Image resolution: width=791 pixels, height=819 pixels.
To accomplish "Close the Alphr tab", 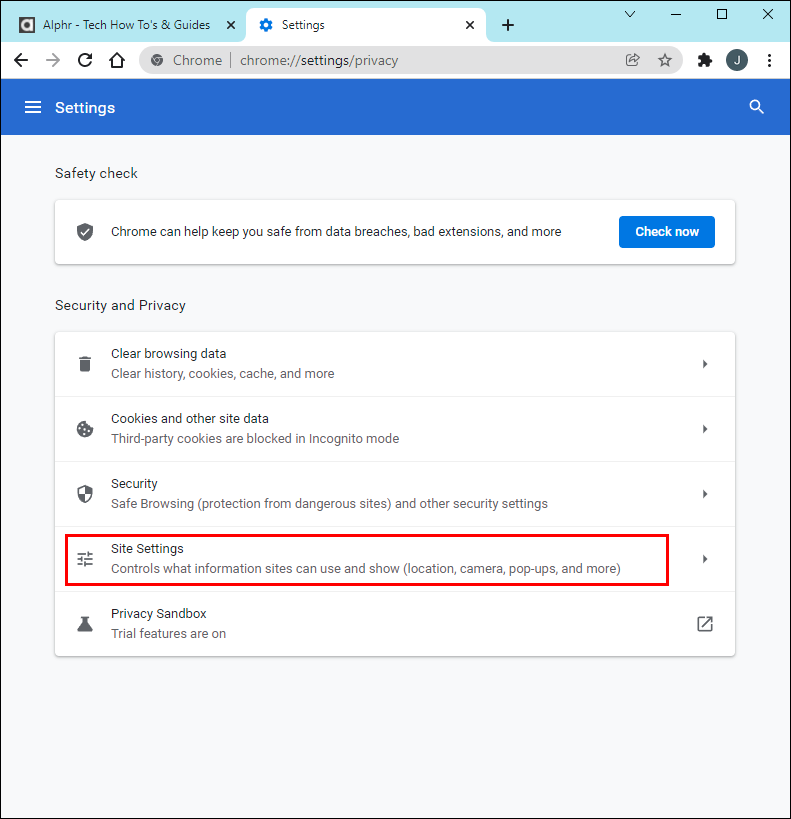I will [x=231, y=25].
